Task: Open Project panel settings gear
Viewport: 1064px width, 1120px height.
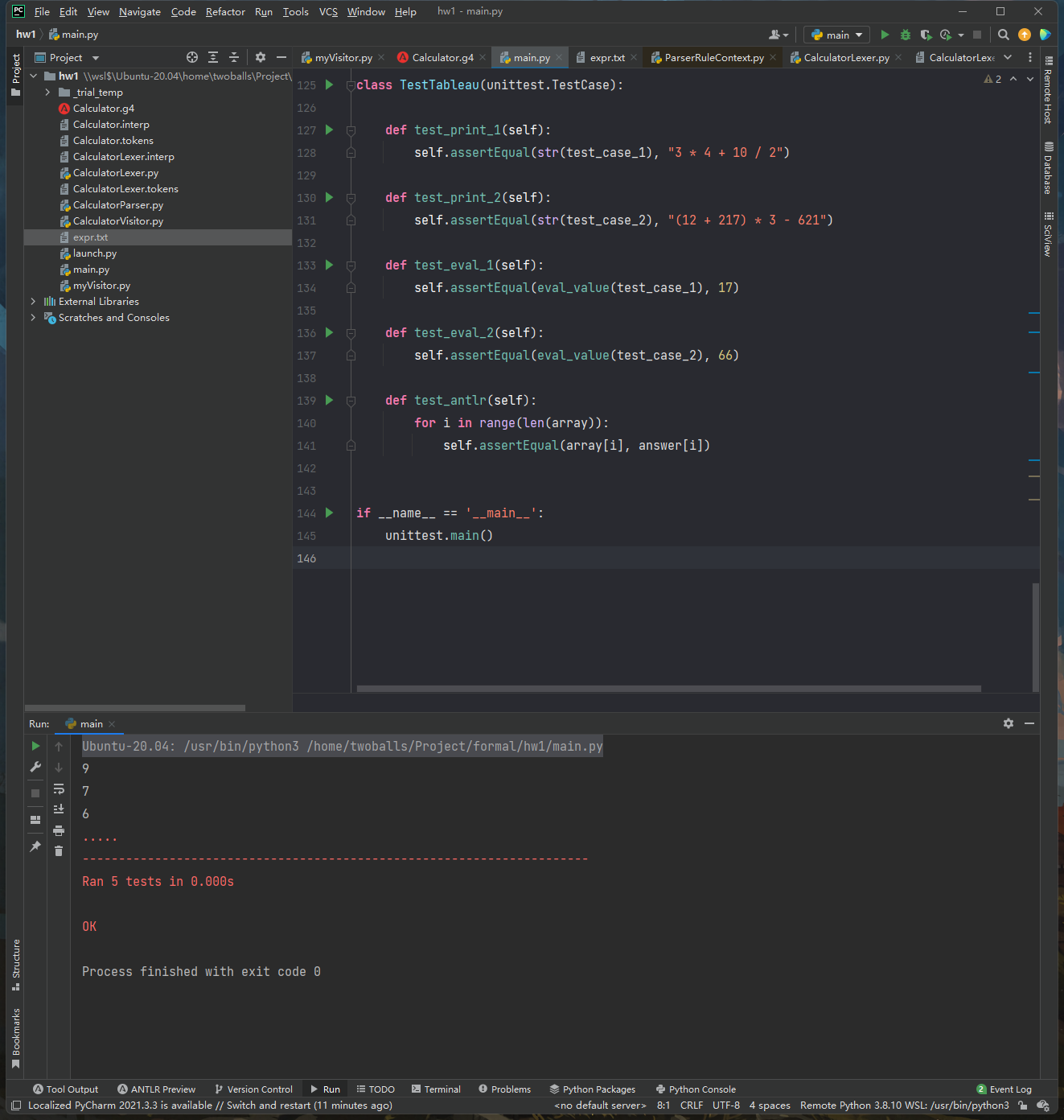Action: tap(260, 57)
